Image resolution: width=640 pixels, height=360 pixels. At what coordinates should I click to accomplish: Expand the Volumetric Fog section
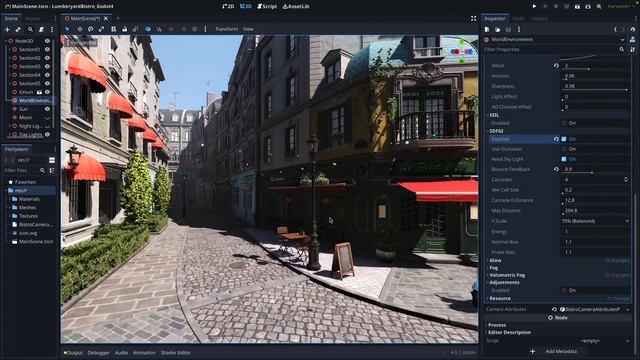coord(507,275)
